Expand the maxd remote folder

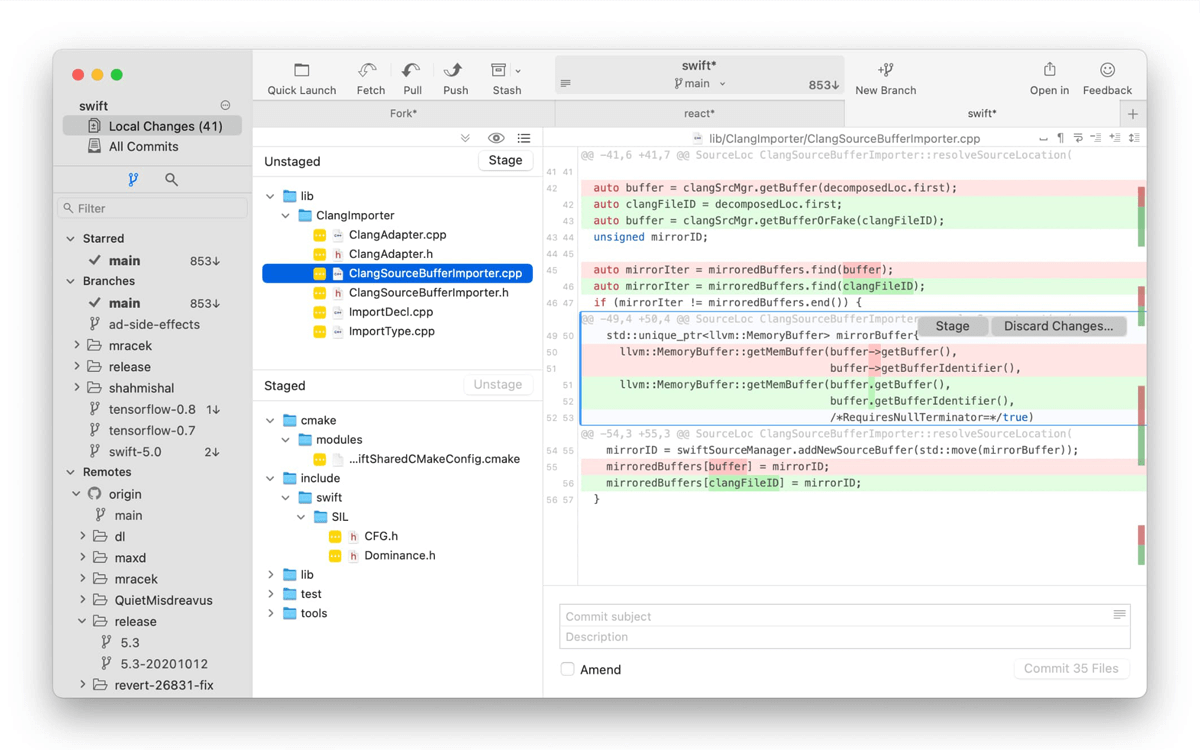pos(83,558)
